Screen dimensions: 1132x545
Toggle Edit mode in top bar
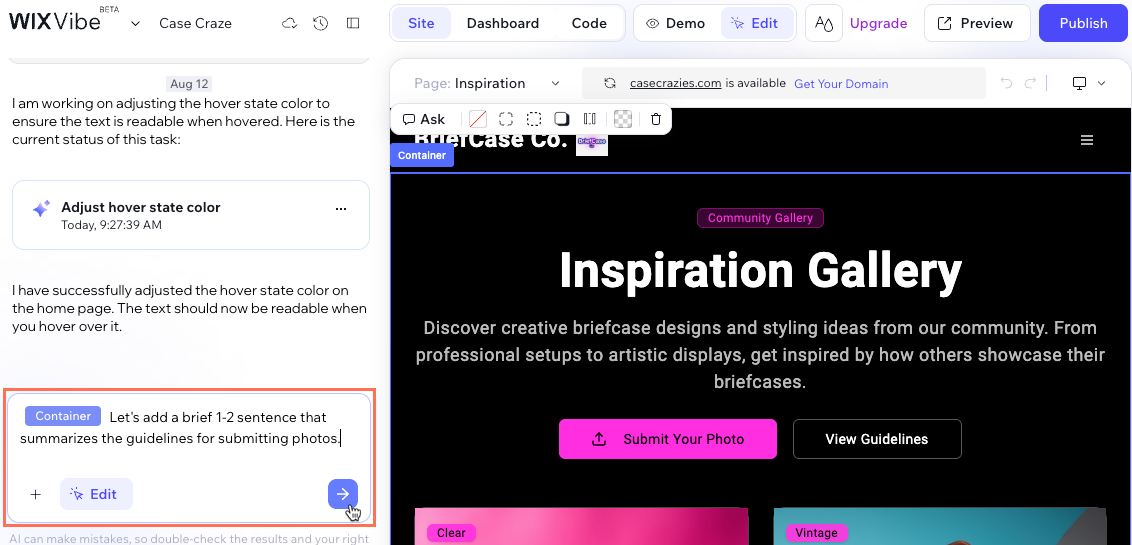click(x=755, y=23)
